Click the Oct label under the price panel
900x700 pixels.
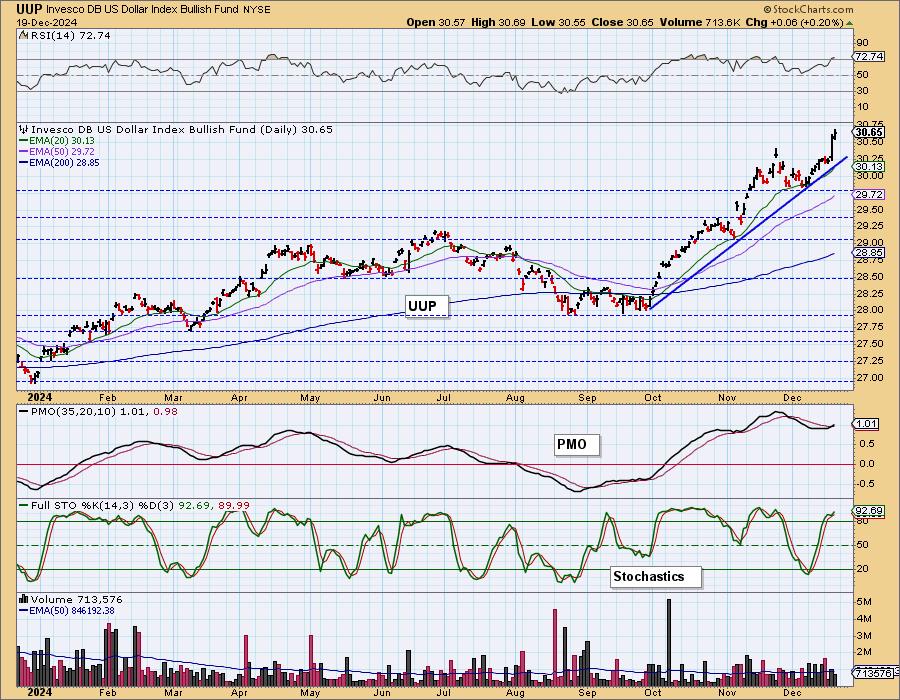coord(653,398)
